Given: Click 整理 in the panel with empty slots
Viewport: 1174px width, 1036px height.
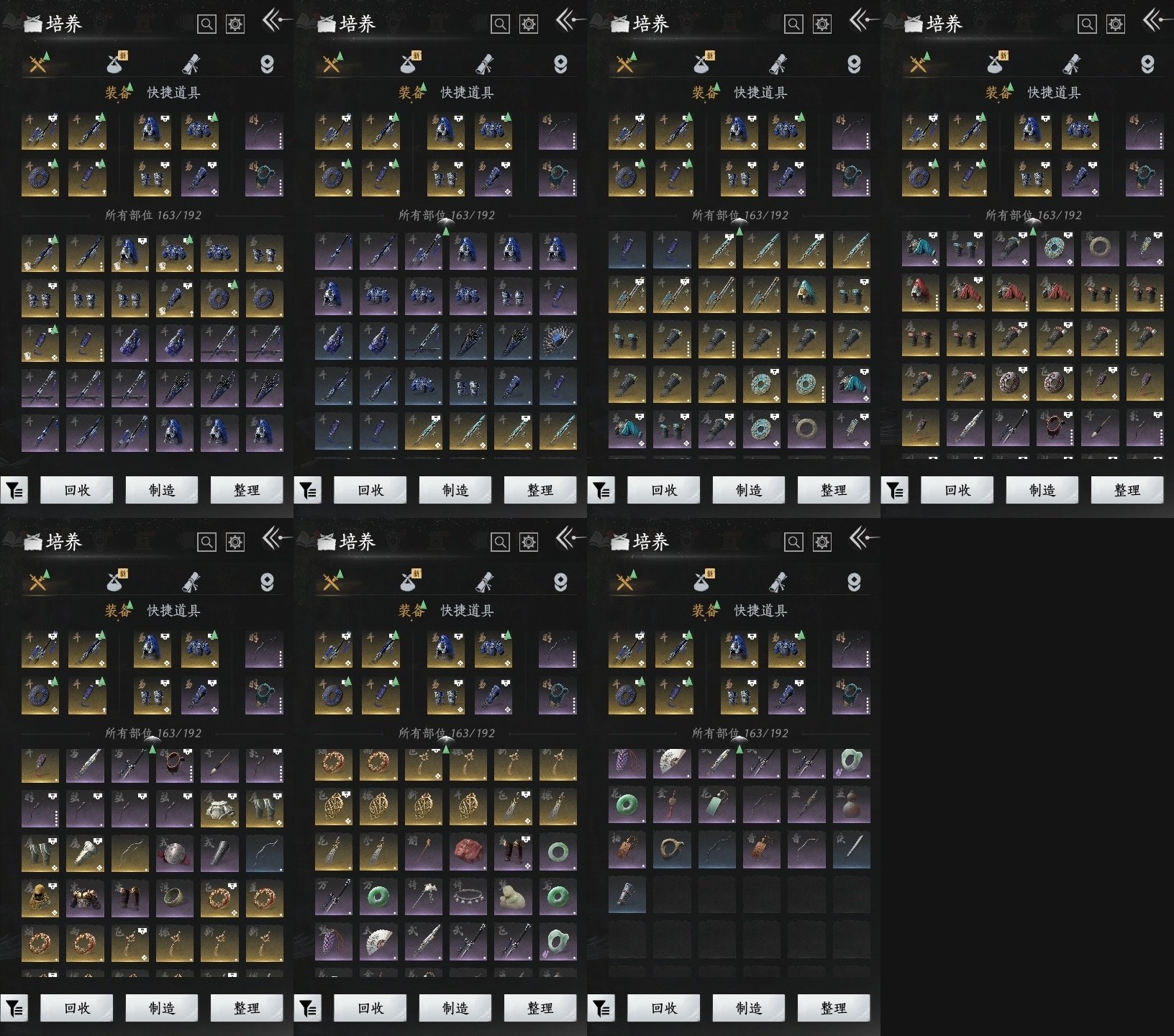Looking at the screenshot, I should coord(834,1009).
